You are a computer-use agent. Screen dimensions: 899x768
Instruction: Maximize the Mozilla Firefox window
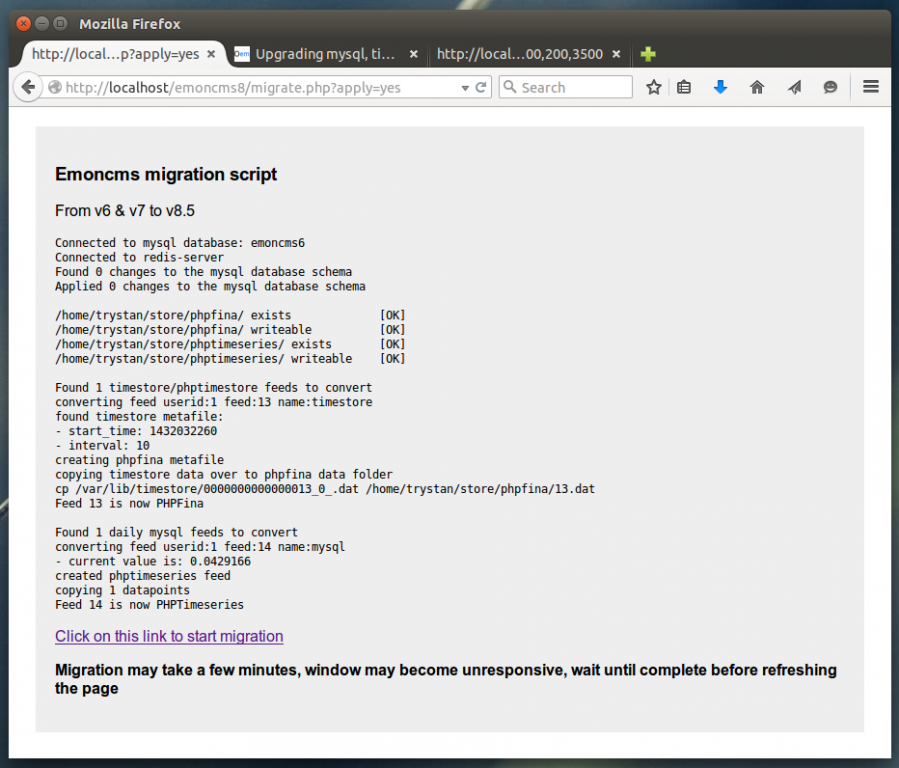click(60, 23)
